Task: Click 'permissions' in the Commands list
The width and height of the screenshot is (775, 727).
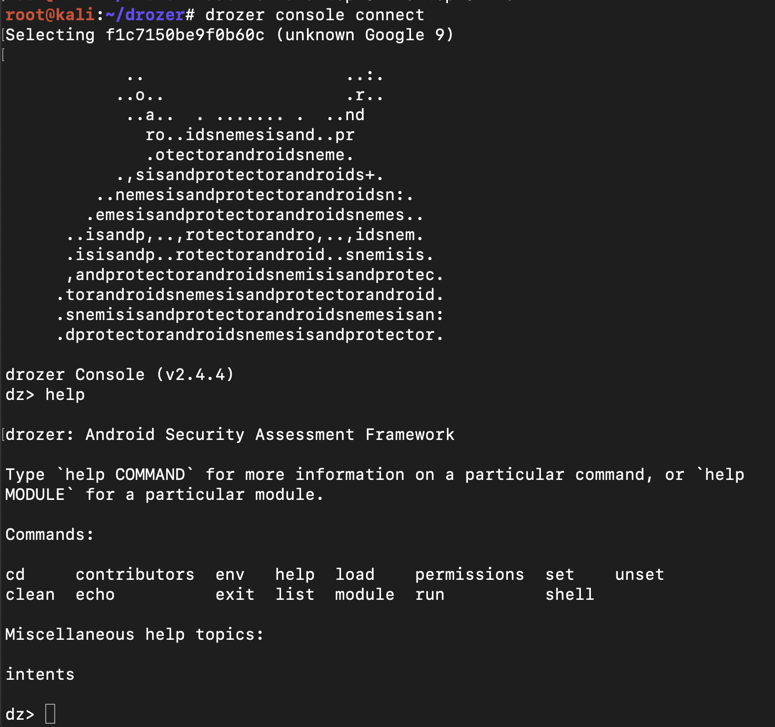Action: point(469,574)
